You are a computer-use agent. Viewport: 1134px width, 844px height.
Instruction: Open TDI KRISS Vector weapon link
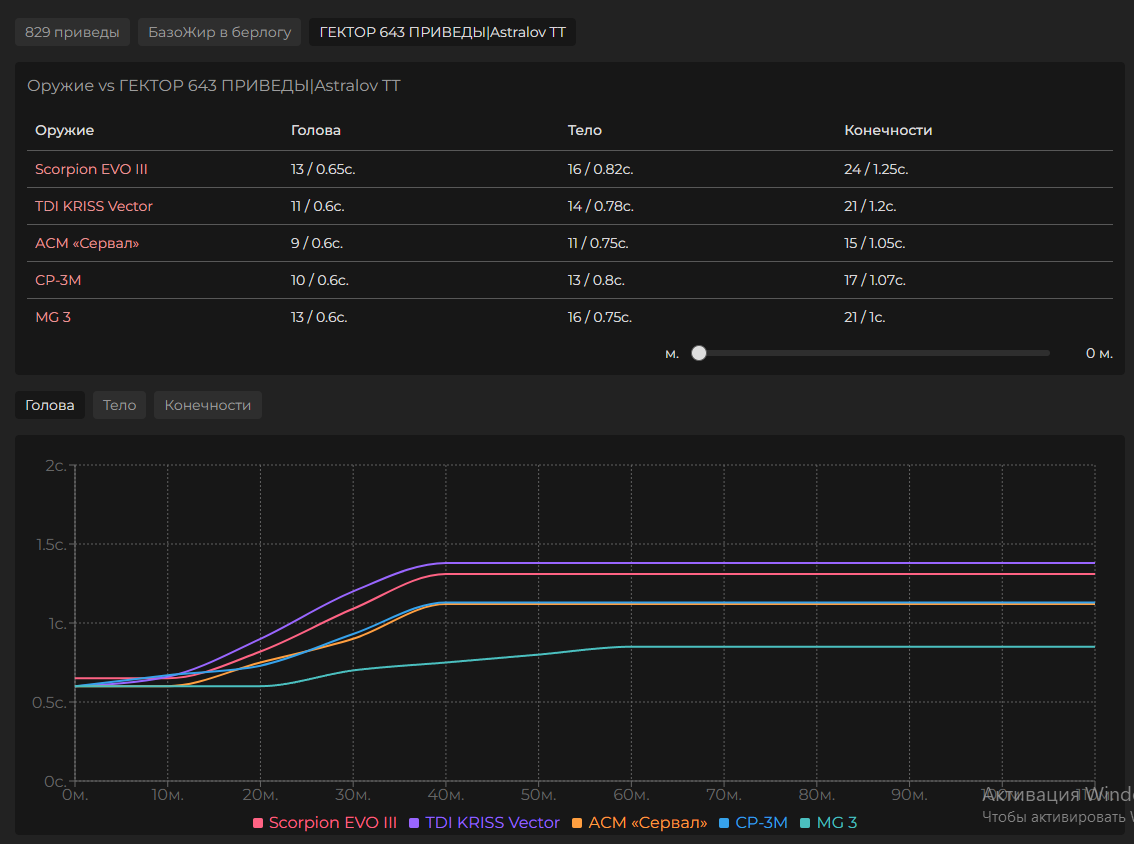point(94,206)
